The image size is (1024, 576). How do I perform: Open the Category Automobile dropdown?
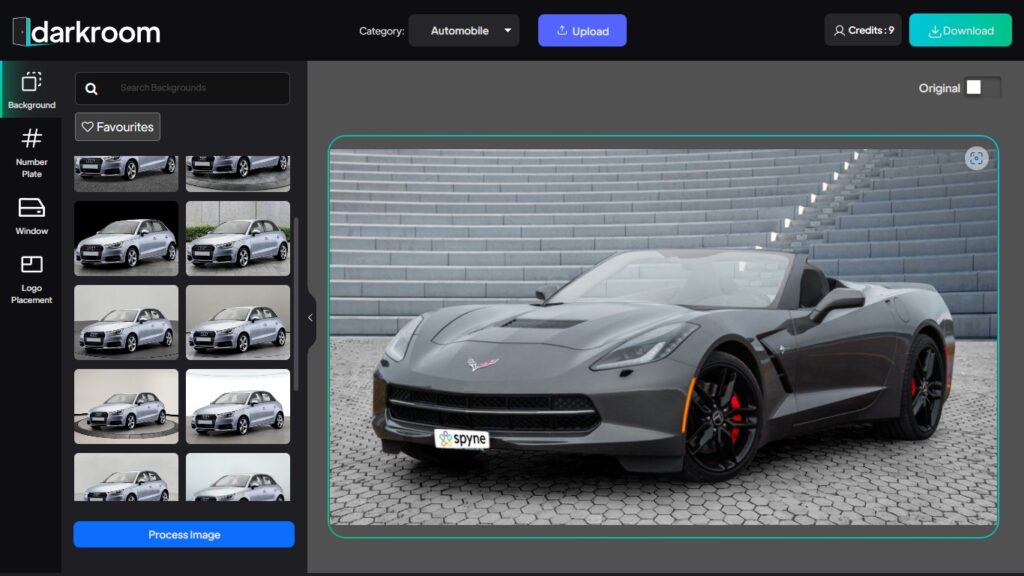(464, 31)
